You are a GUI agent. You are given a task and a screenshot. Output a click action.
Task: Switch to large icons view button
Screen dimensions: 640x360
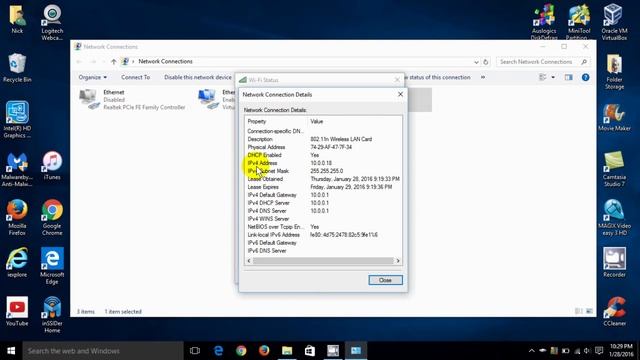589,311
